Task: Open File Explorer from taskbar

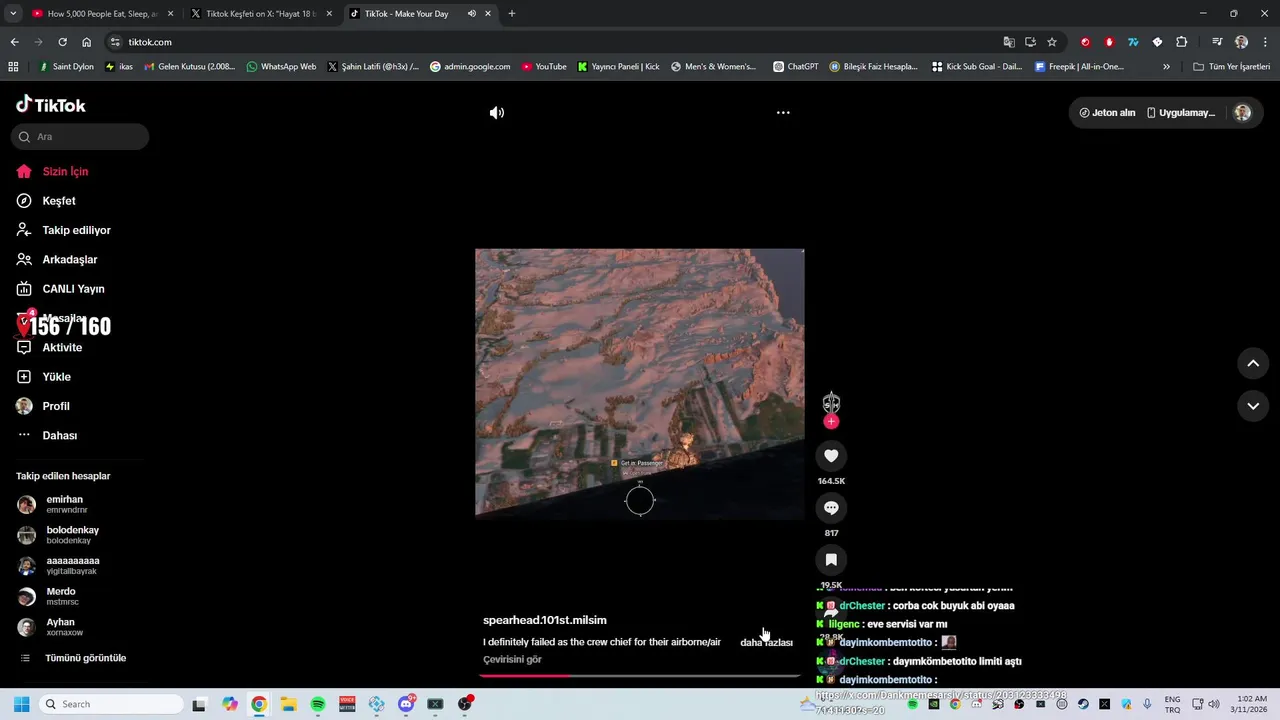Action: pyautogui.click(x=288, y=705)
